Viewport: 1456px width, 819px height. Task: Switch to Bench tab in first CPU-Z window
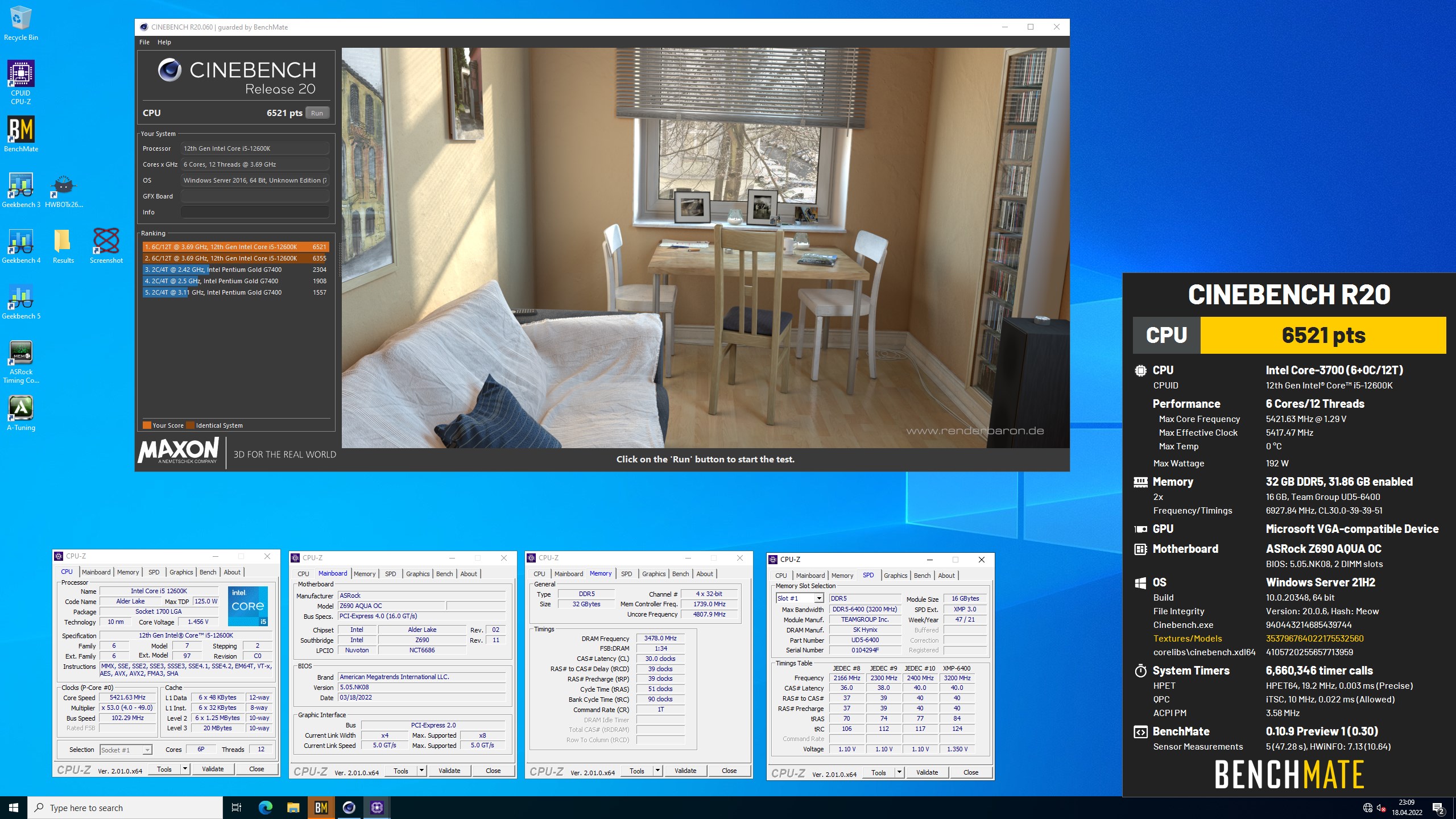(x=208, y=572)
